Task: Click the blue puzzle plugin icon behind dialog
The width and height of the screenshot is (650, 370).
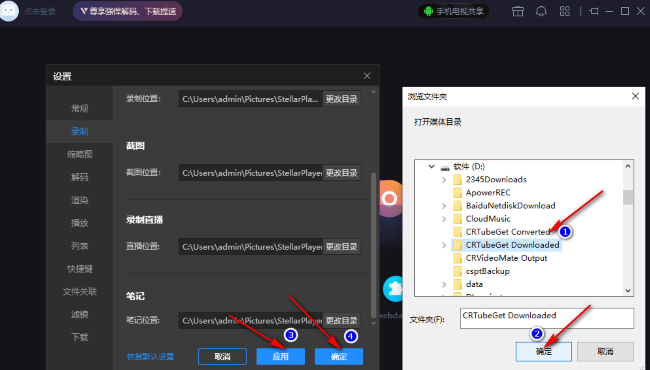Action: tap(393, 288)
